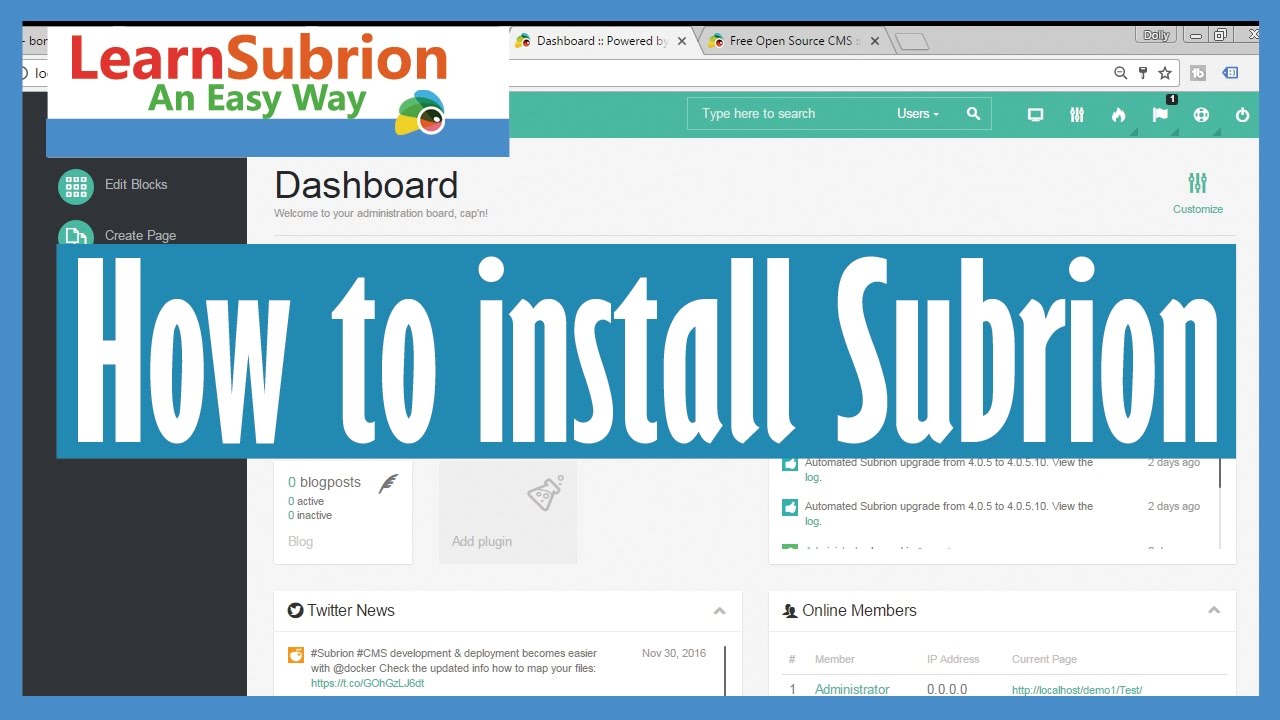Viewport: 1280px width, 720px height.
Task: Click the blue extension icon in the browser toolbar
Action: 1231,73
